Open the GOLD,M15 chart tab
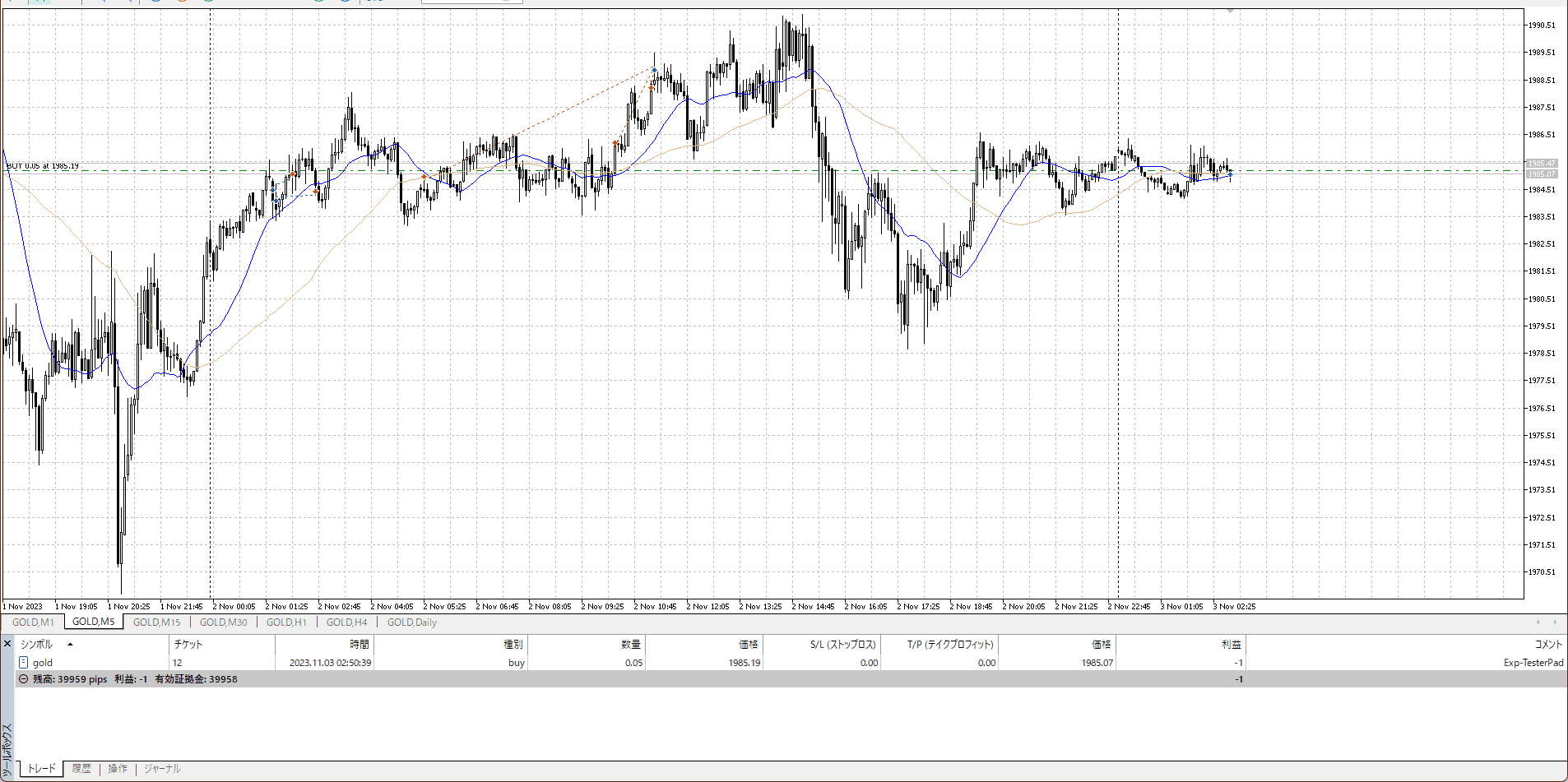Image resolution: width=1568 pixels, height=782 pixels. [156, 622]
